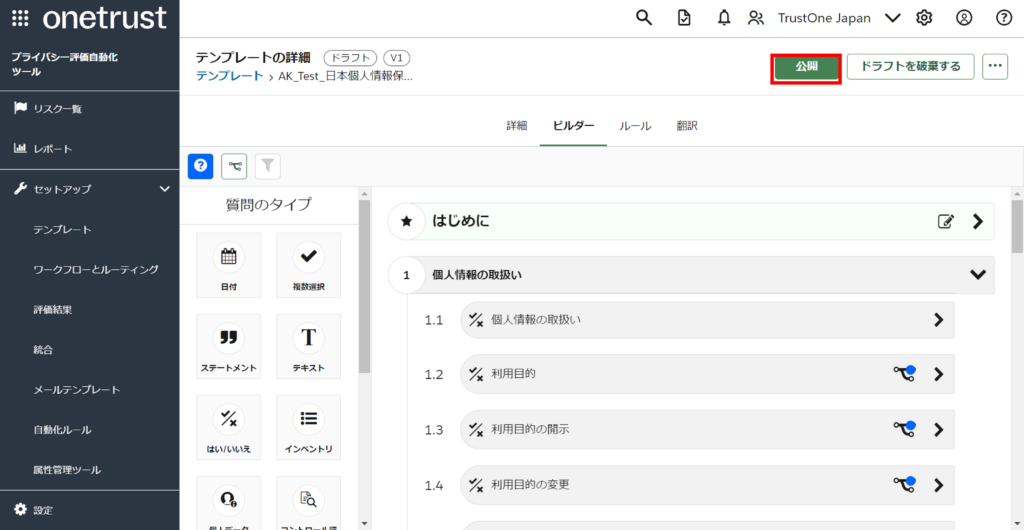
Task: Switch to the ビルダー tab
Action: pyautogui.click(x=573, y=126)
